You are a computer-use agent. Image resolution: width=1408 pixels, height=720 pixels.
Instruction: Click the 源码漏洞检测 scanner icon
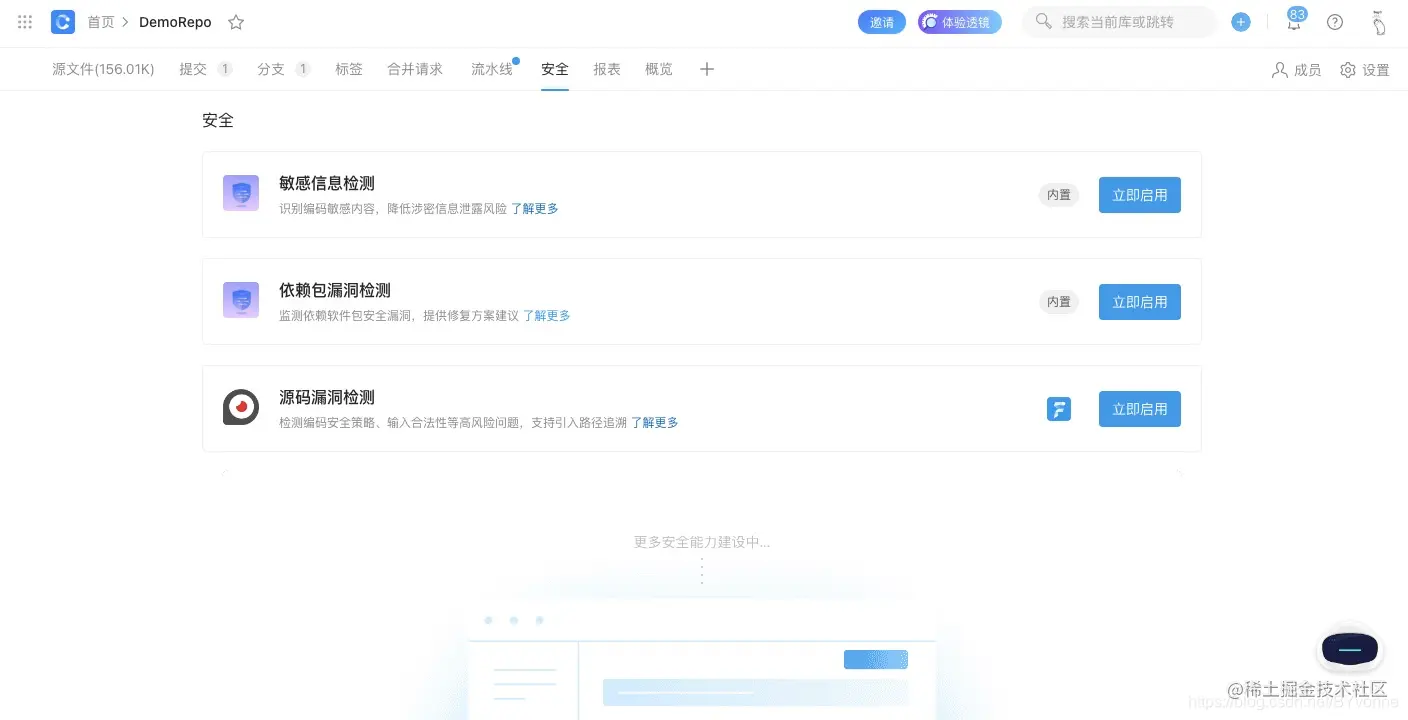point(241,407)
